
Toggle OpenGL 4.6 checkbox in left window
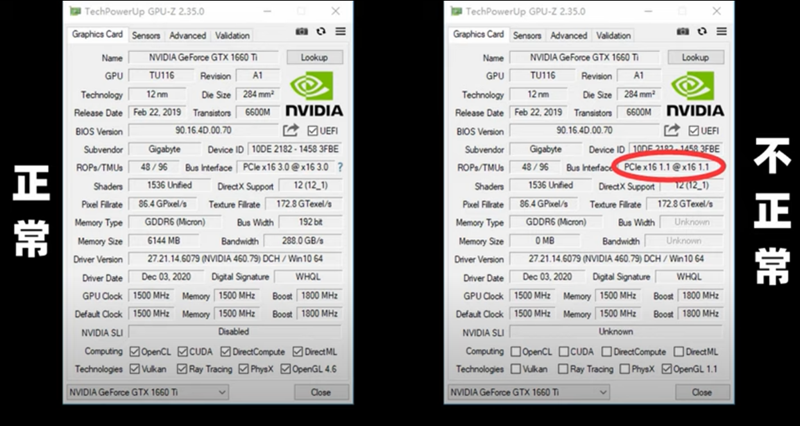tap(286, 368)
